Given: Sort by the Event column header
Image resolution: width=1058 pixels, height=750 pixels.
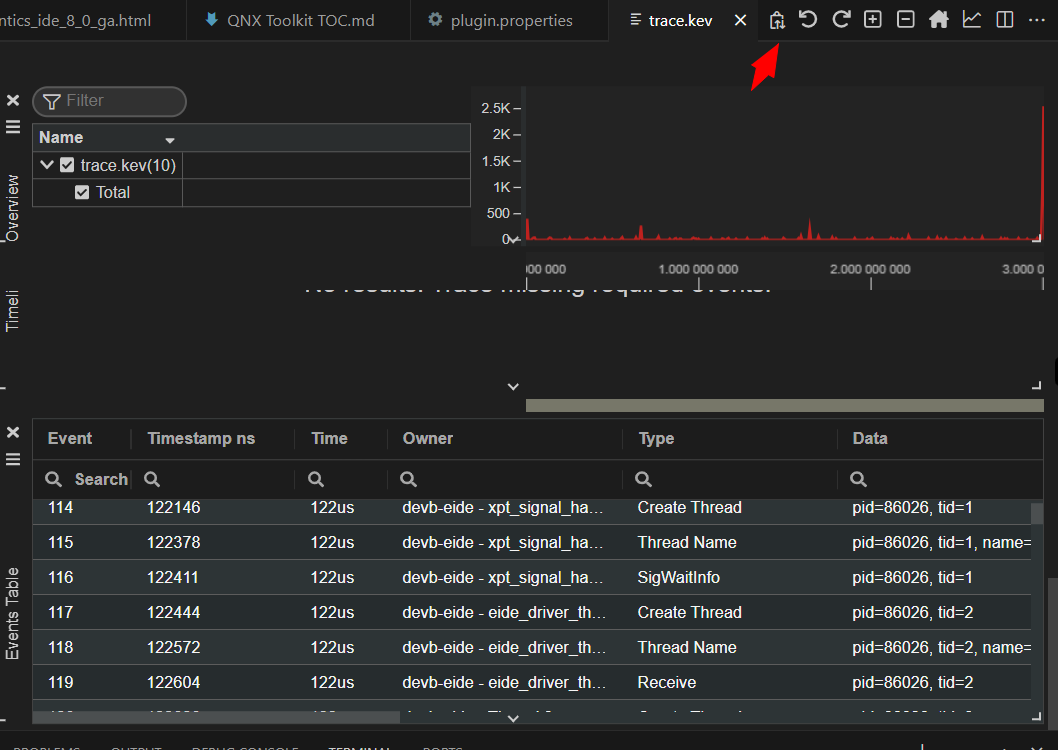Looking at the screenshot, I should tap(69, 438).
